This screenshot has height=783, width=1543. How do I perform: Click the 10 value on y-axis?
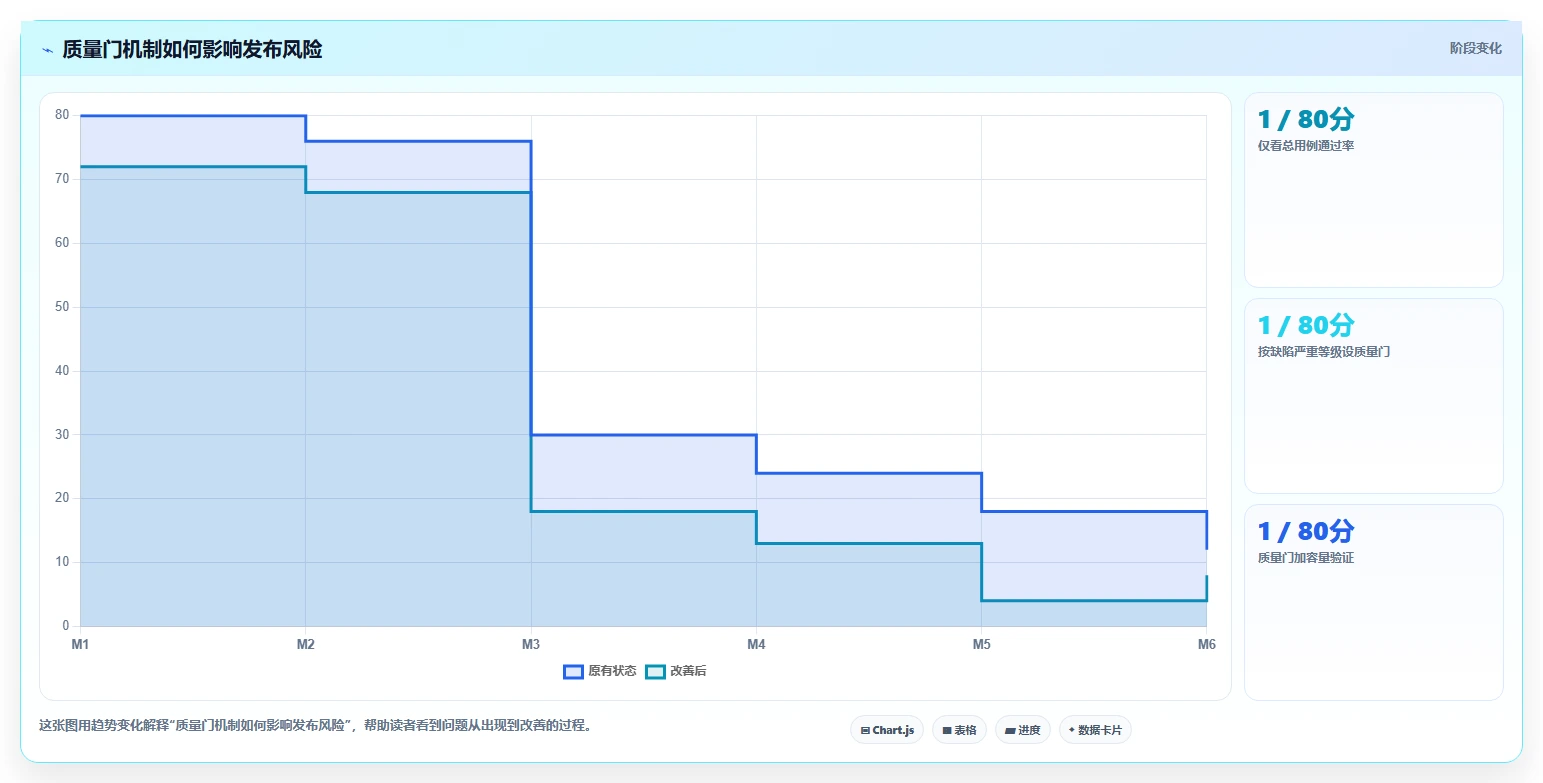coord(62,562)
